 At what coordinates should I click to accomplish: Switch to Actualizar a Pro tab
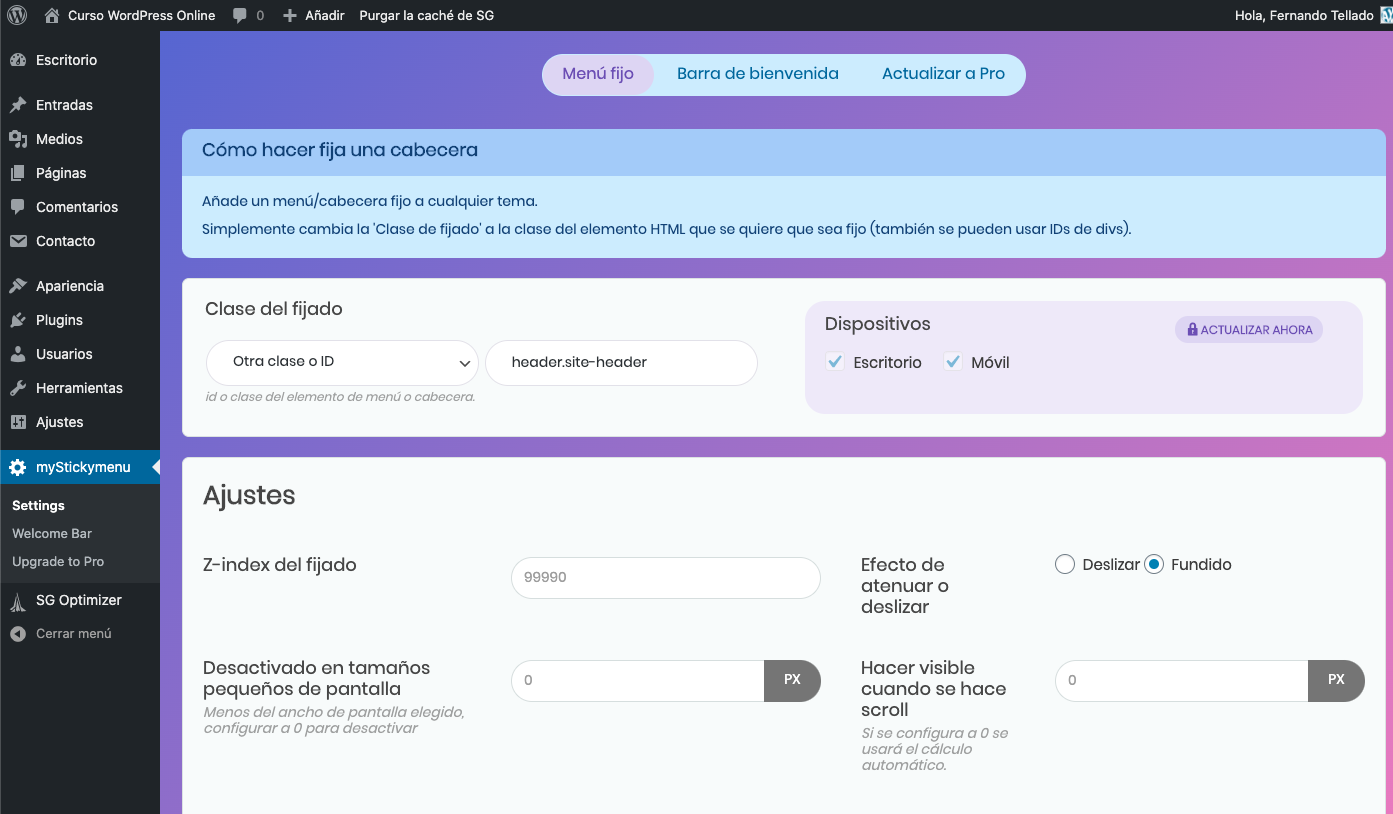pyautogui.click(x=943, y=74)
